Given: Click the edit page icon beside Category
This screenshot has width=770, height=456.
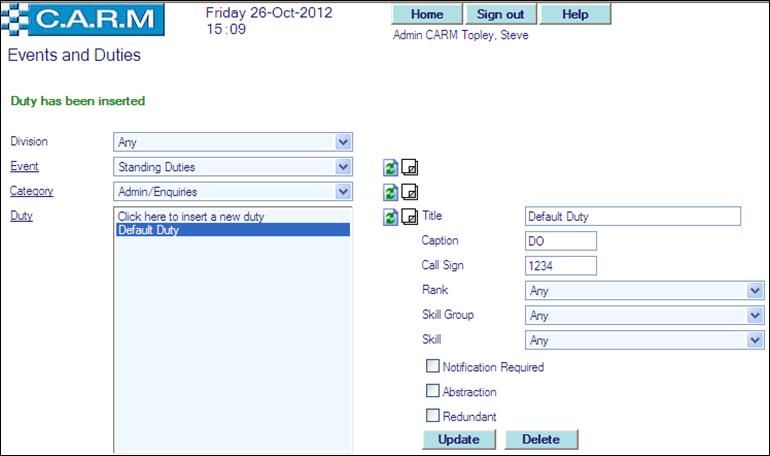Looking at the screenshot, I should click(x=409, y=192).
